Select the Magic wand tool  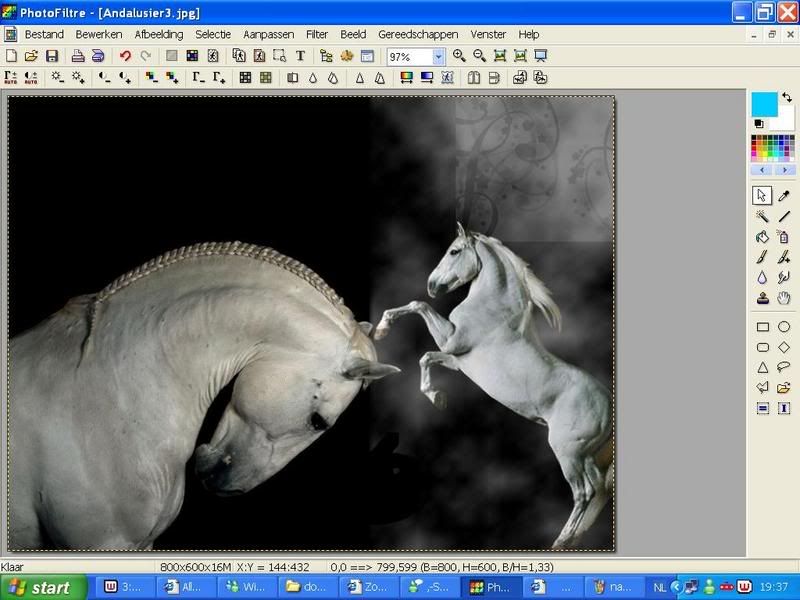coord(762,216)
